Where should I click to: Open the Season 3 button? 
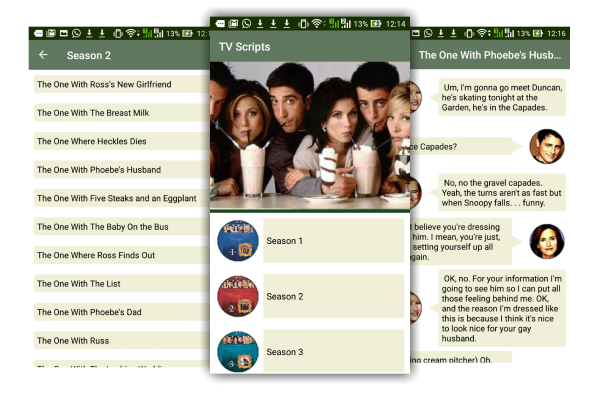[334, 351]
